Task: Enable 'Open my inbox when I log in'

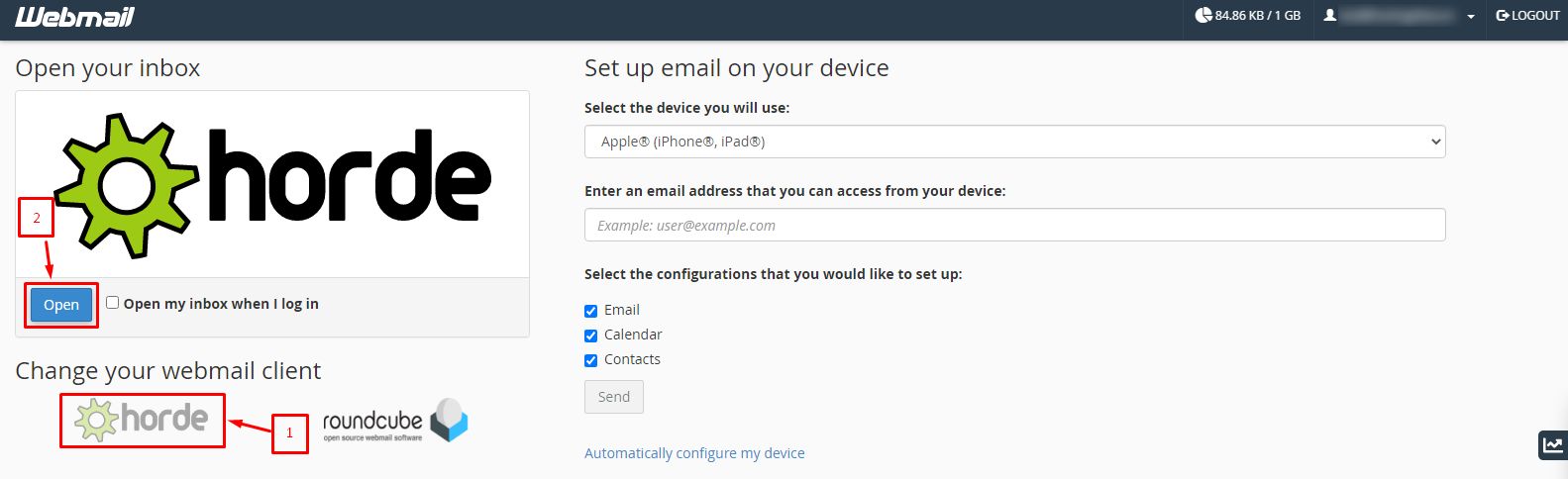Action: point(113,303)
